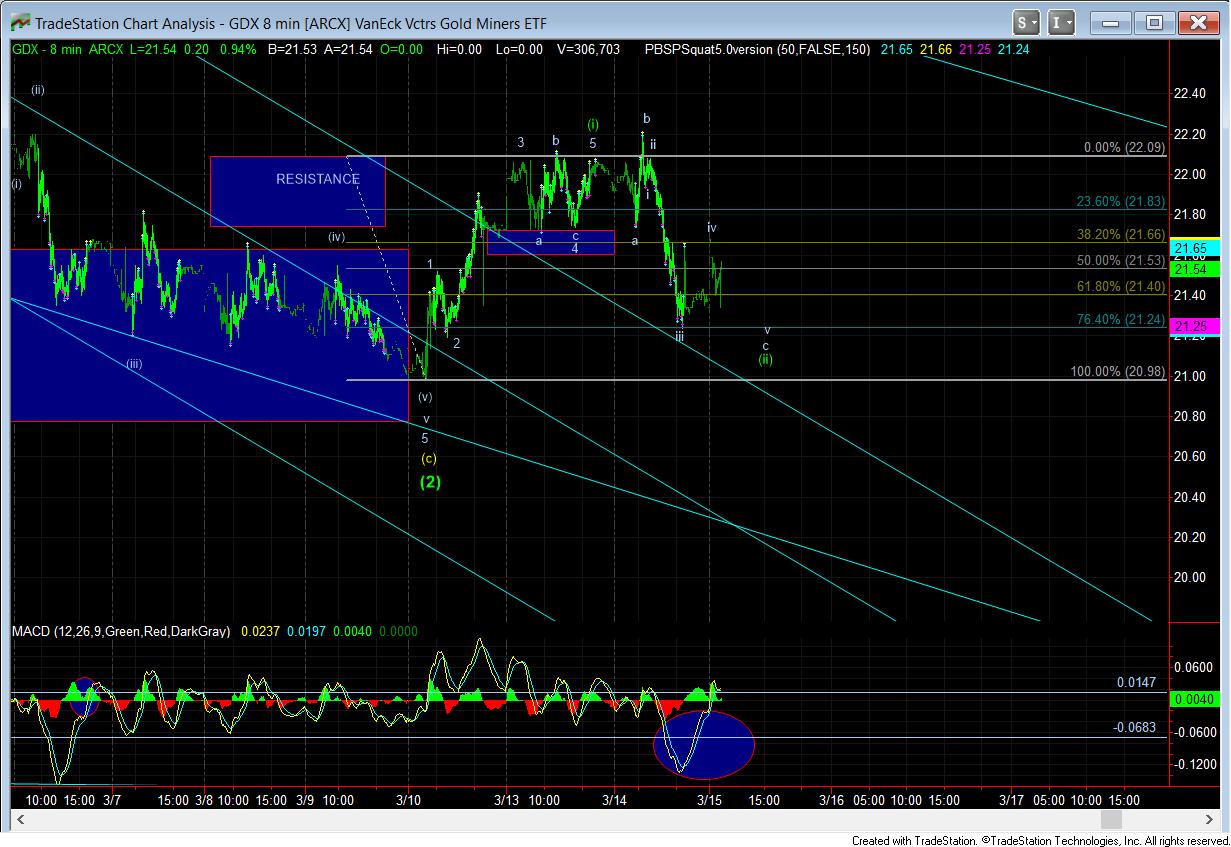This screenshot has width=1231, height=847.
Task: Click the red MACD ellipse near 3/15
Action: (703, 745)
